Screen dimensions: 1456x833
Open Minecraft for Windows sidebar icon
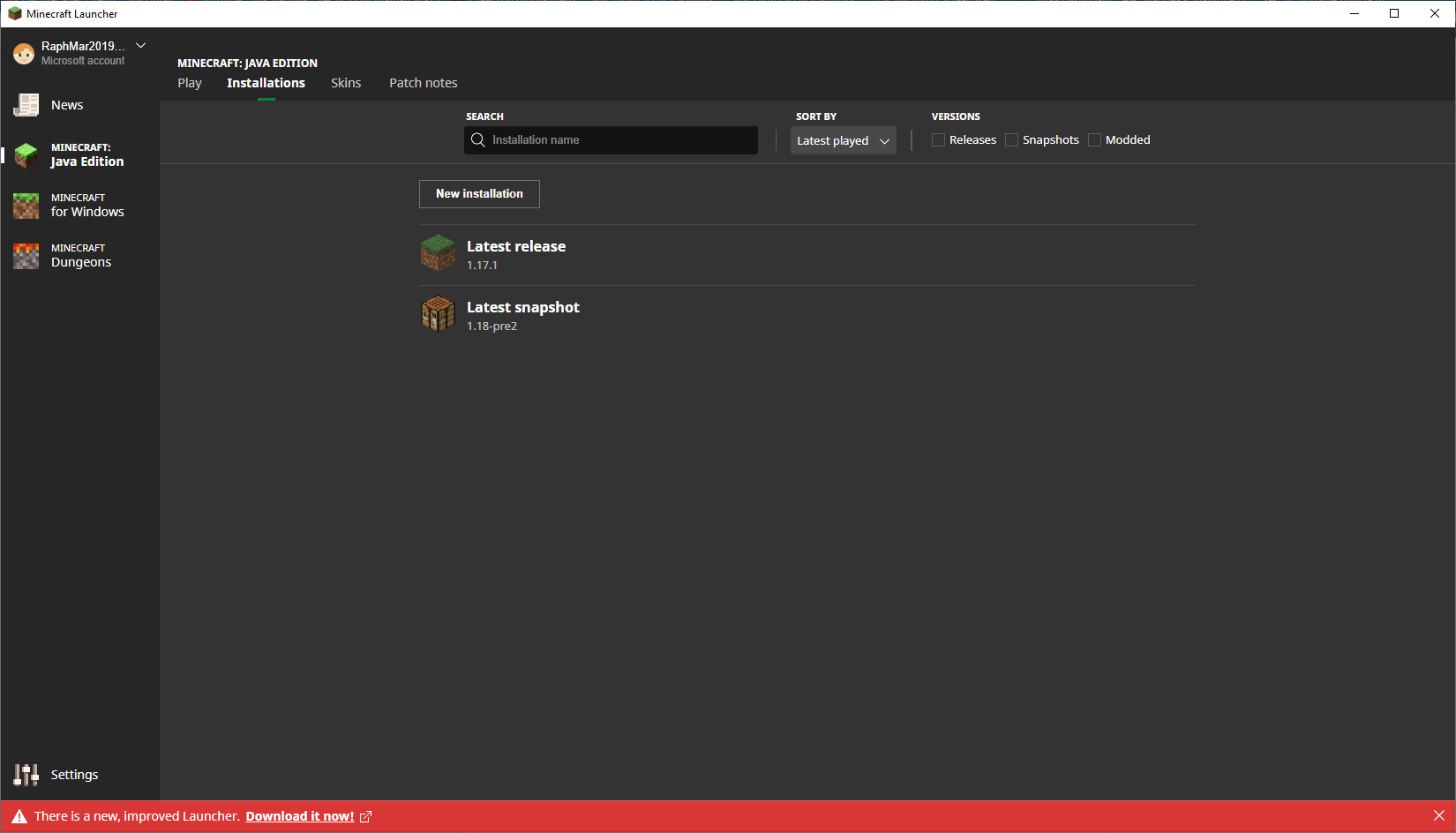(26, 206)
